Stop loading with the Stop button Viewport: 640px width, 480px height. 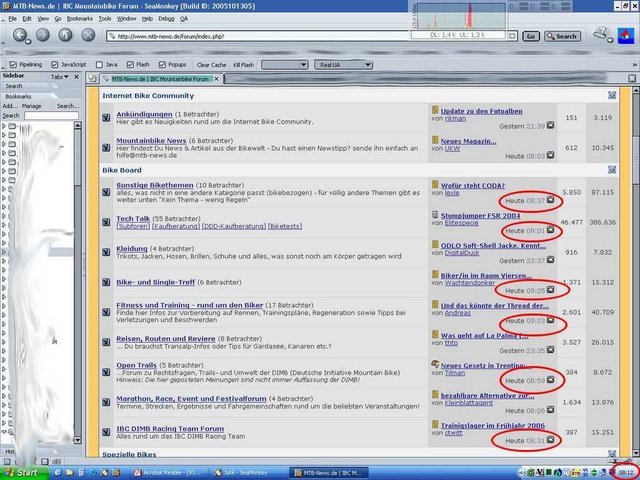click(88, 35)
